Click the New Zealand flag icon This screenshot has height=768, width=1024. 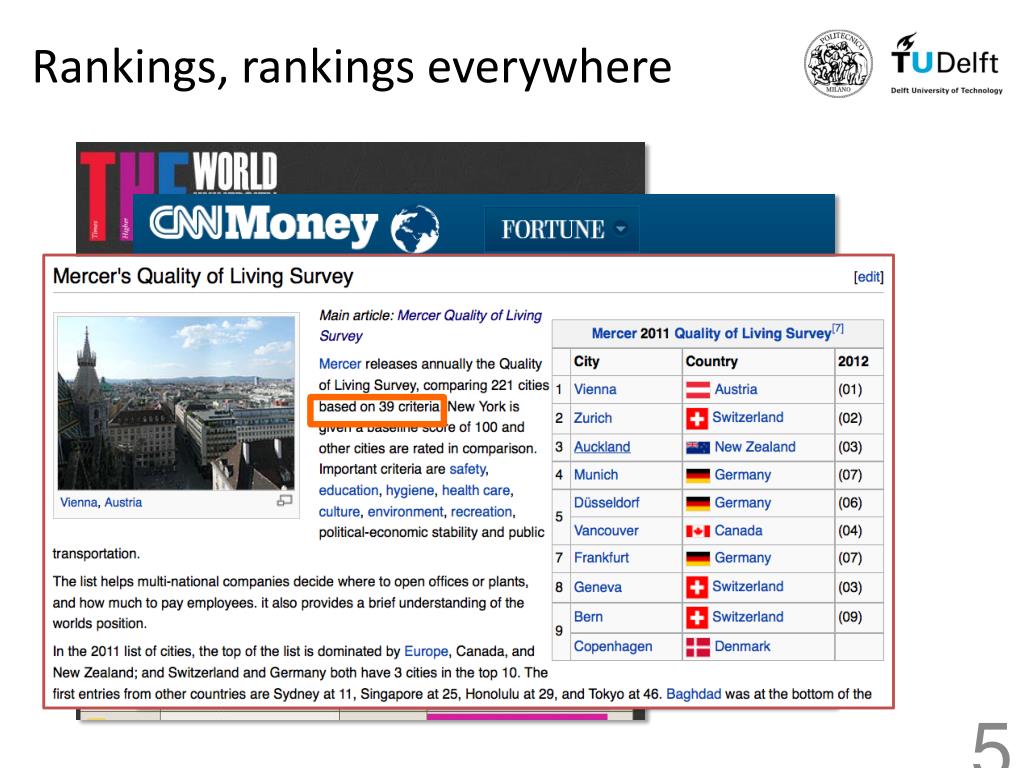tap(698, 447)
